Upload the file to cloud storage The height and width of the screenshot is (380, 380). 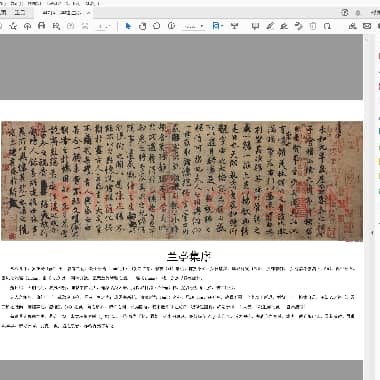[27, 26]
